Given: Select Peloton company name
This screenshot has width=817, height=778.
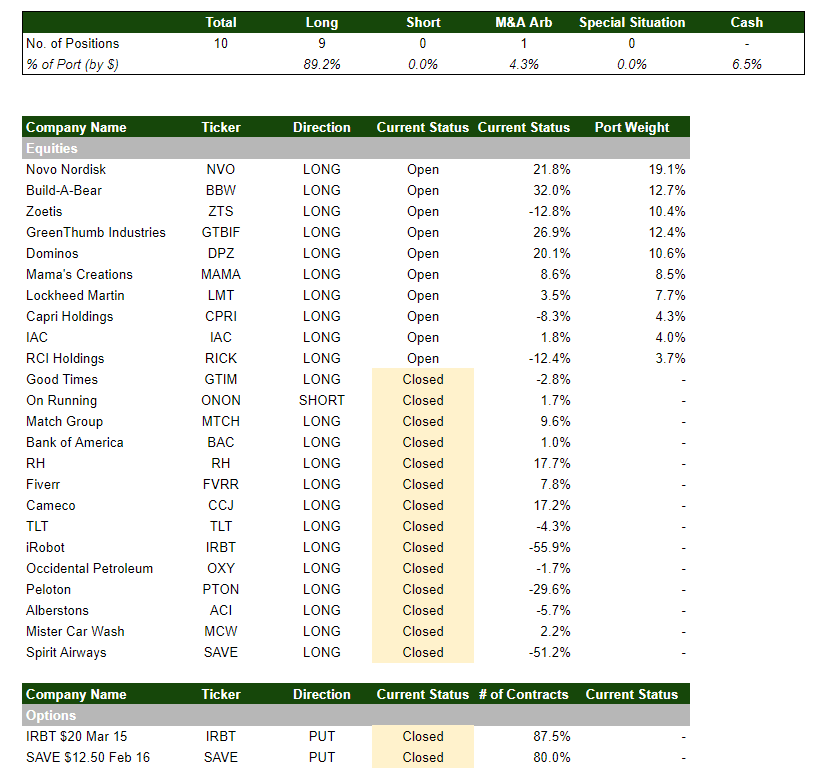Looking at the screenshot, I should 48,589.
